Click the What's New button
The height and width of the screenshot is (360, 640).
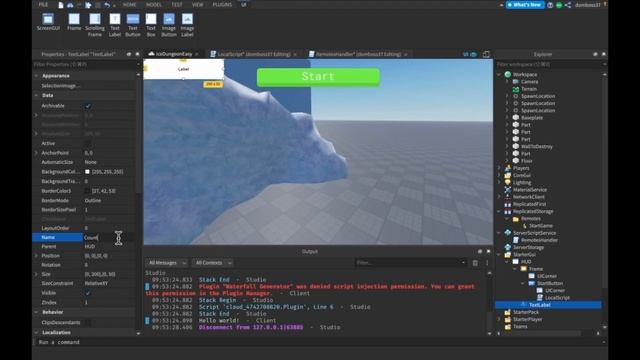pyautogui.click(x=525, y=5)
